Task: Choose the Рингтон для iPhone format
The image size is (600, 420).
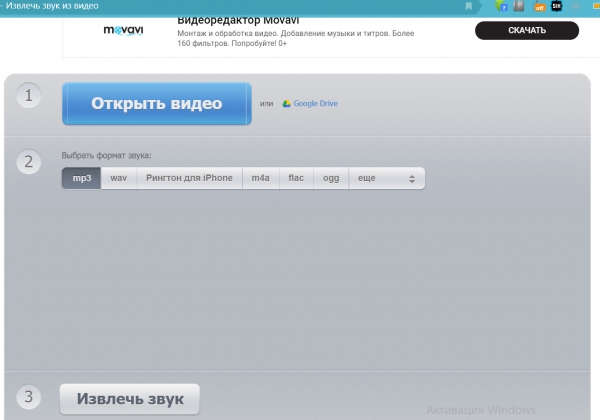Action: 189,178
